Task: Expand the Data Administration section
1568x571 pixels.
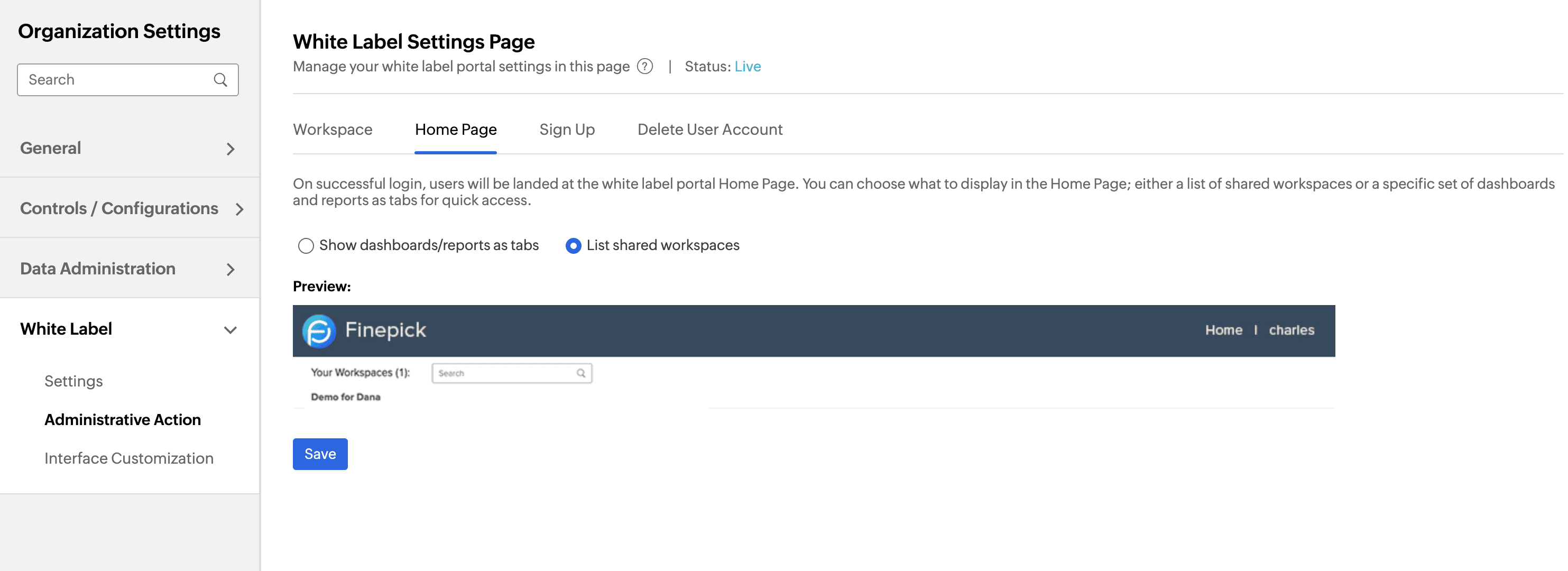Action: tap(230, 269)
